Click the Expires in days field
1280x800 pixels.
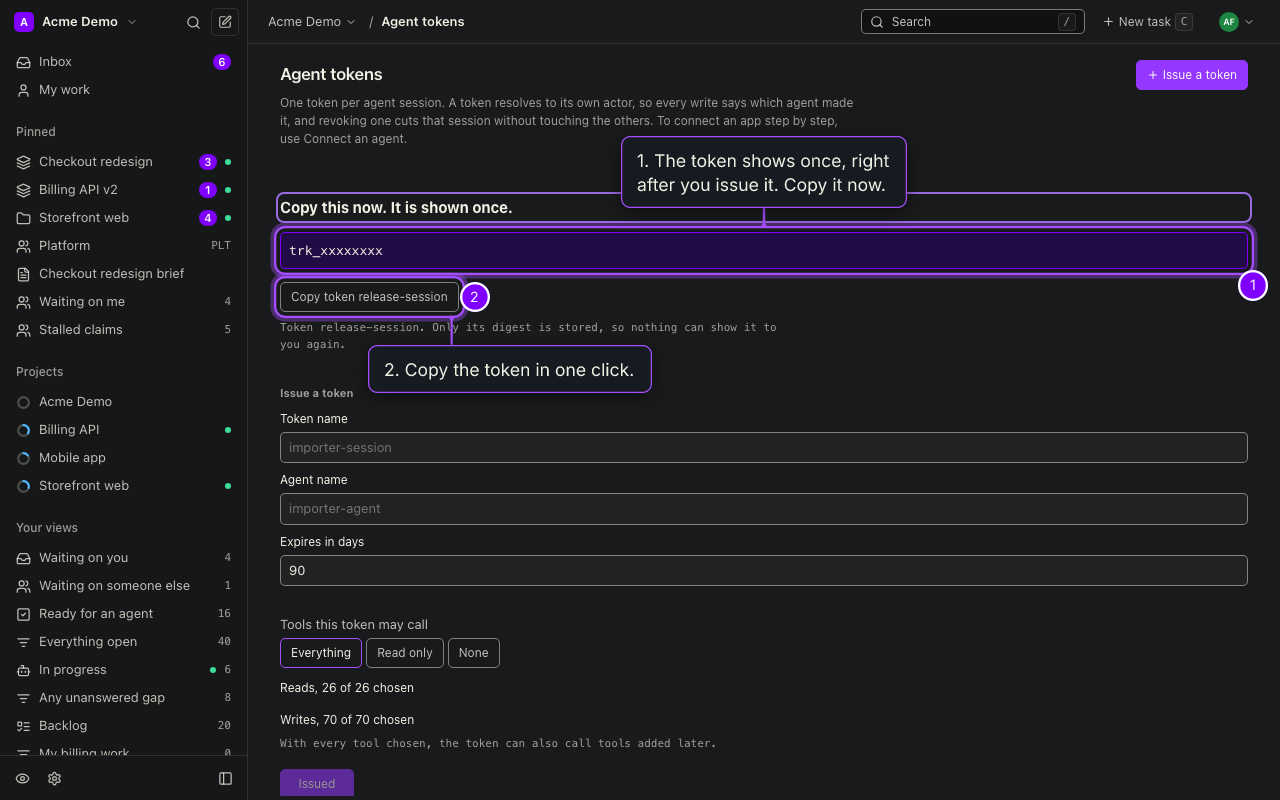click(x=764, y=571)
